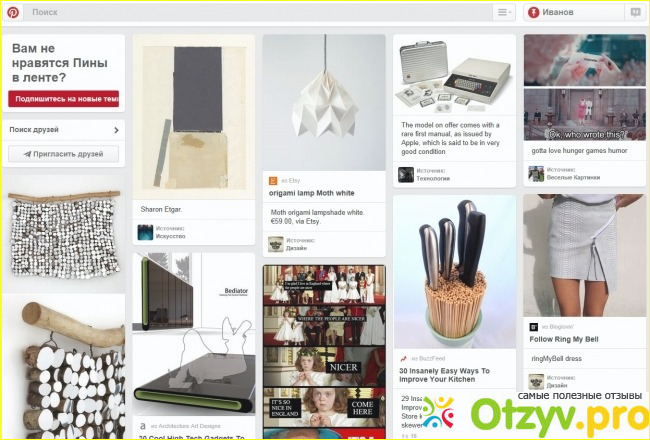Image resolution: width=650 pixels, height=440 pixels.
Task: Click the Искусство board avatar
Action: click(x=146, y=233)
